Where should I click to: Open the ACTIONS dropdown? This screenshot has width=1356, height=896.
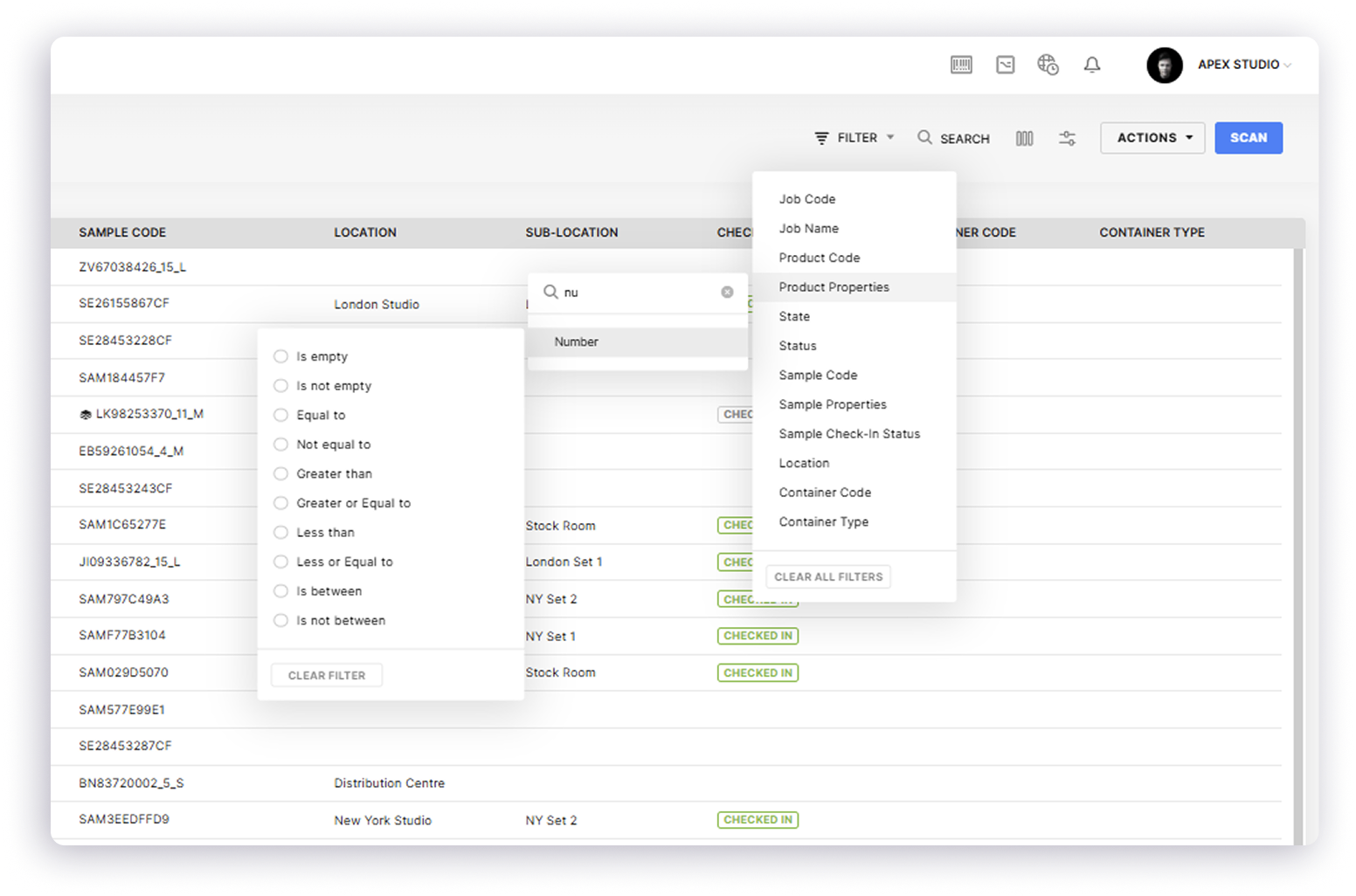pyautogui.click(x=1152, y=138)
